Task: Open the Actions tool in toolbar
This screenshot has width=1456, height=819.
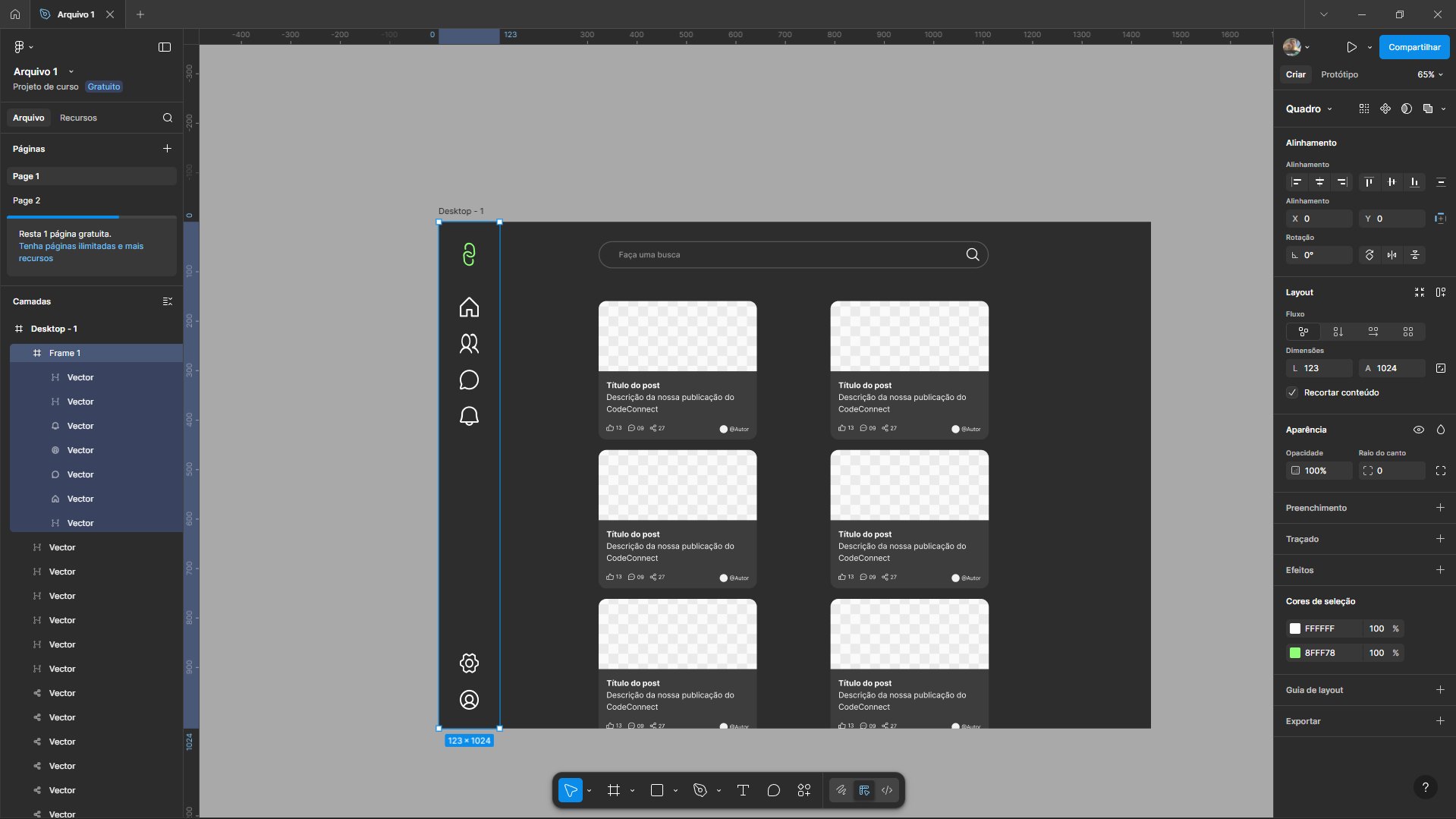Action: click(x=804, y=790)
